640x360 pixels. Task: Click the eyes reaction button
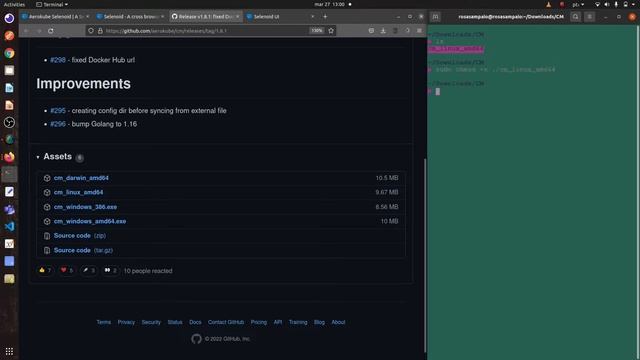tap(110, 270)
